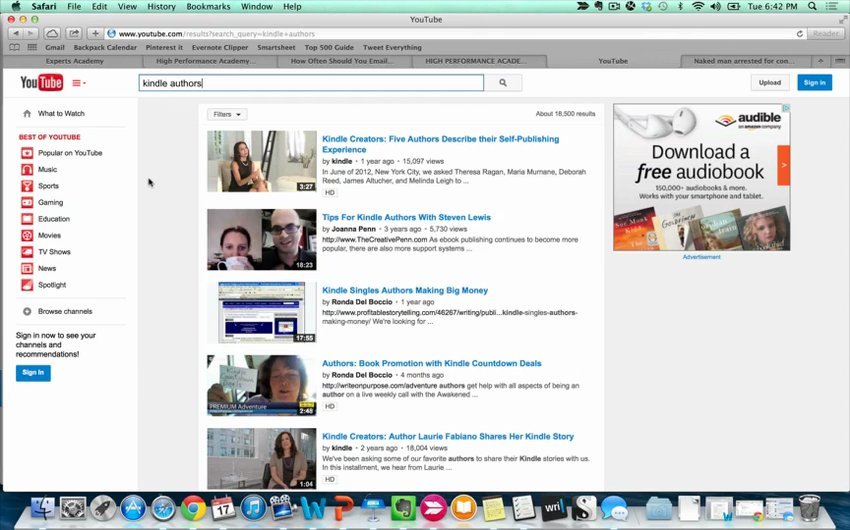Open Kindle Singles Authors Making Big Money

point(405,290)
